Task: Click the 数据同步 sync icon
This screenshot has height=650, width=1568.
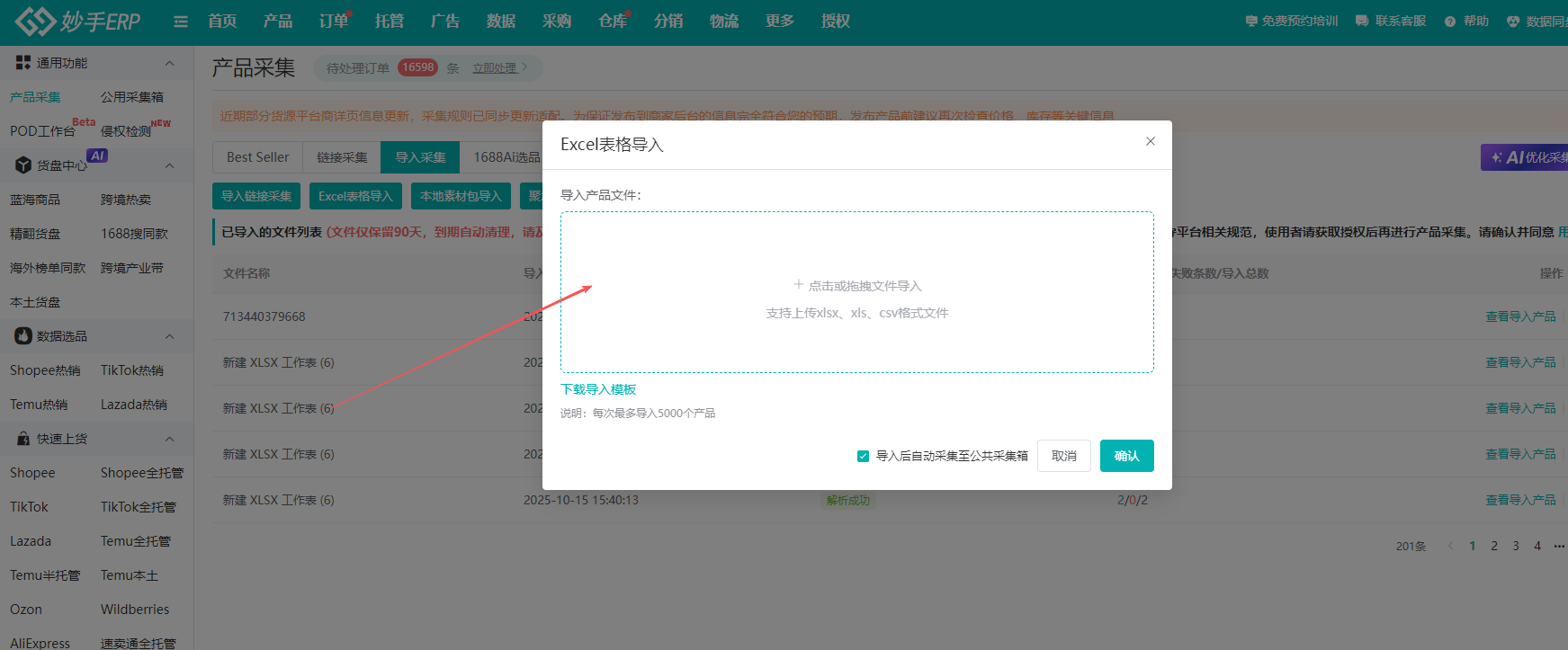Action: [1513, 22]
